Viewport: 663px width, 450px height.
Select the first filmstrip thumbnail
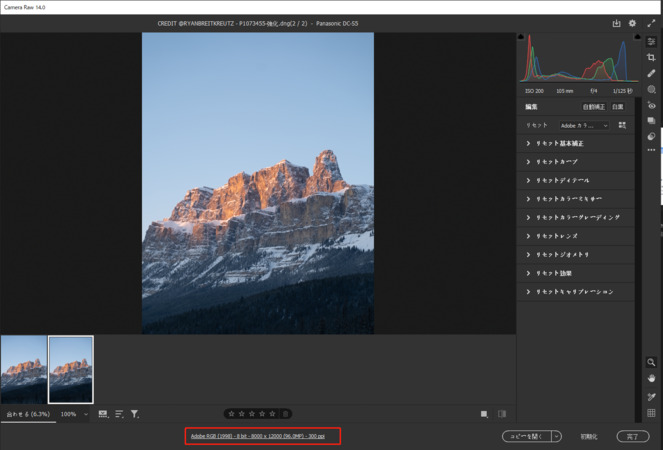point(23,369)
